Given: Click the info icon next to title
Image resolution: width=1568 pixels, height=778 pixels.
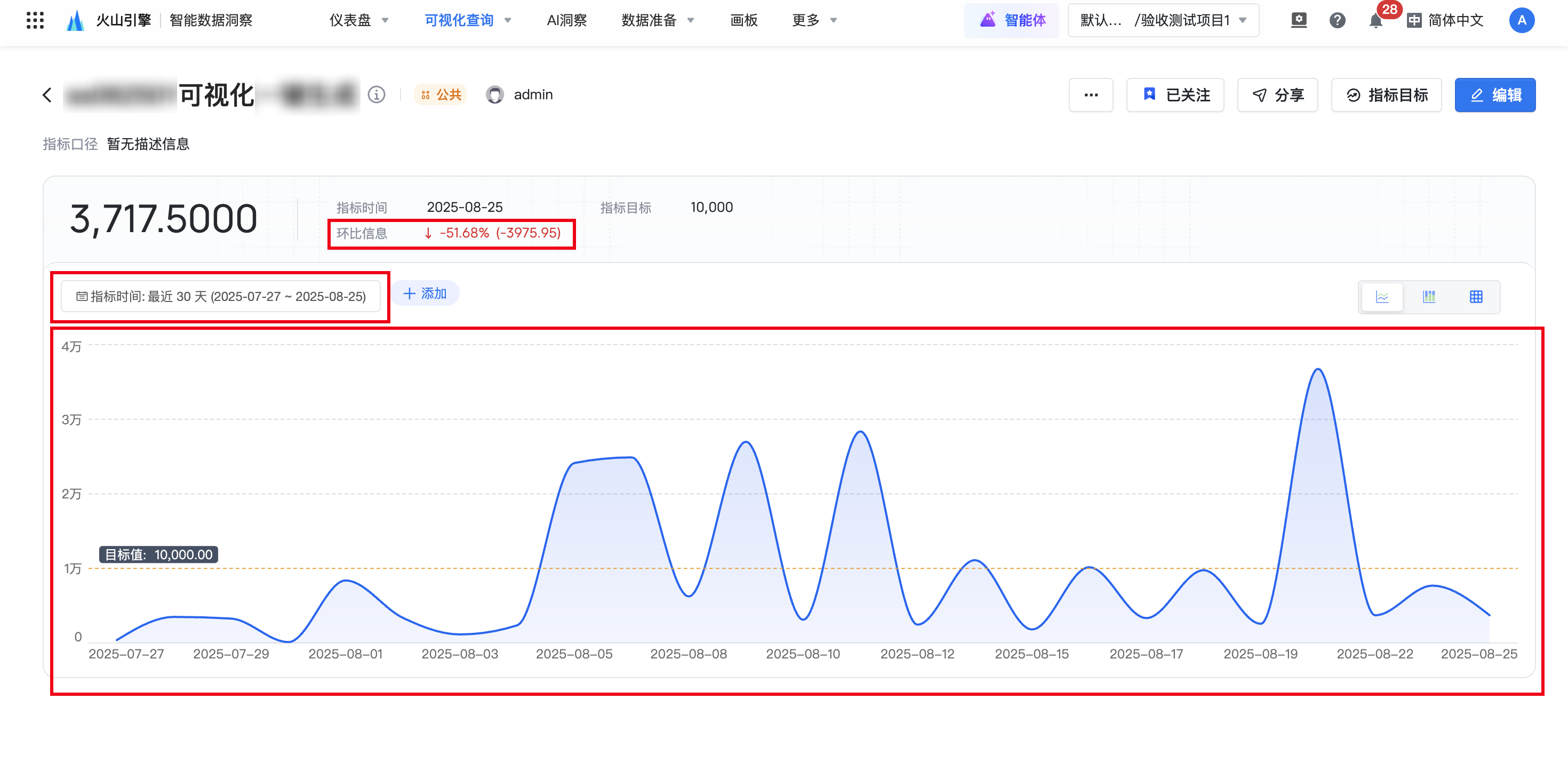Looking at the screenshot, I should (x=376, y=95).
